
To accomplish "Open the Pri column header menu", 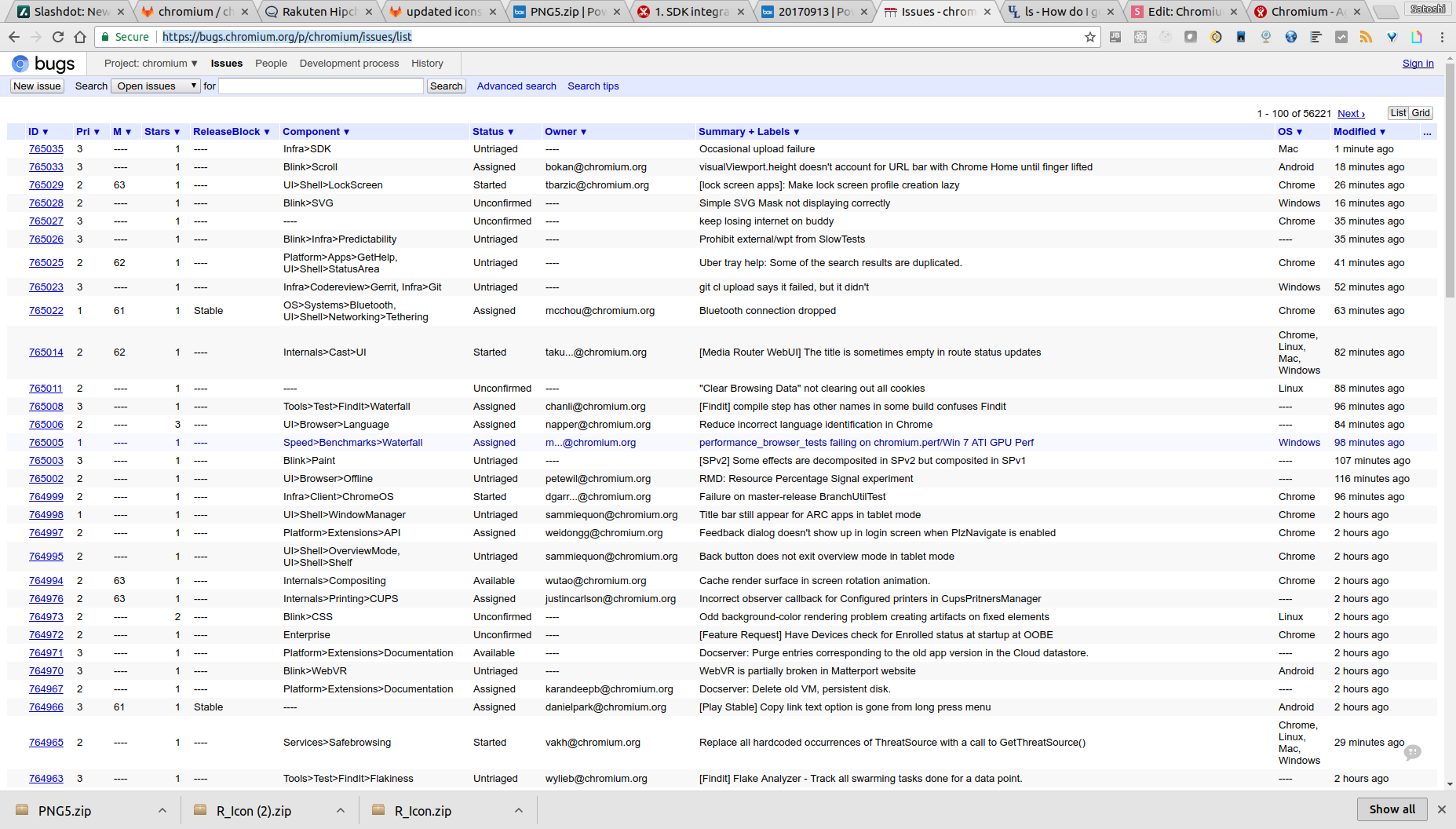I will (x=88, y=132).
